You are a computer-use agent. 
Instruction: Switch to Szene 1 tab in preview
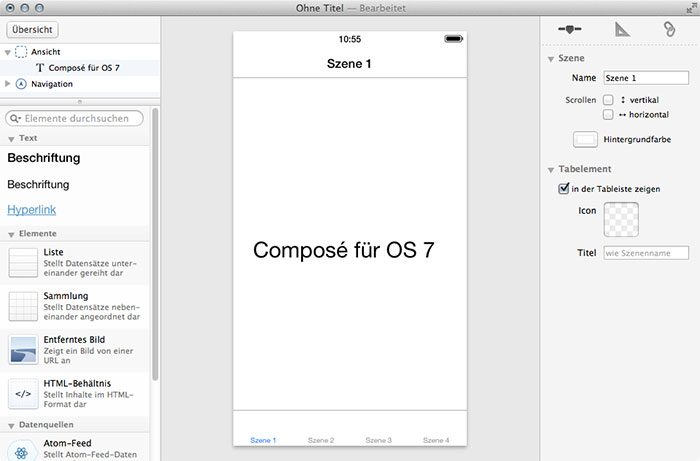(263, 440)
